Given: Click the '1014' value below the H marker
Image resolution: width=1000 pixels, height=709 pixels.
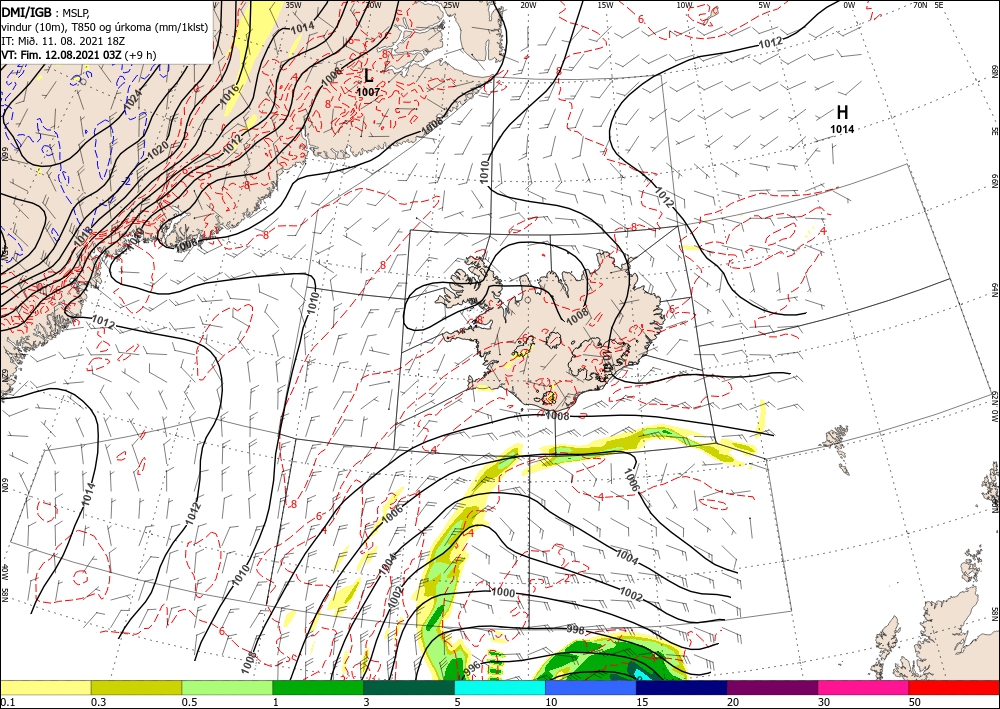Looking at the screenshot, I should 842,129.
